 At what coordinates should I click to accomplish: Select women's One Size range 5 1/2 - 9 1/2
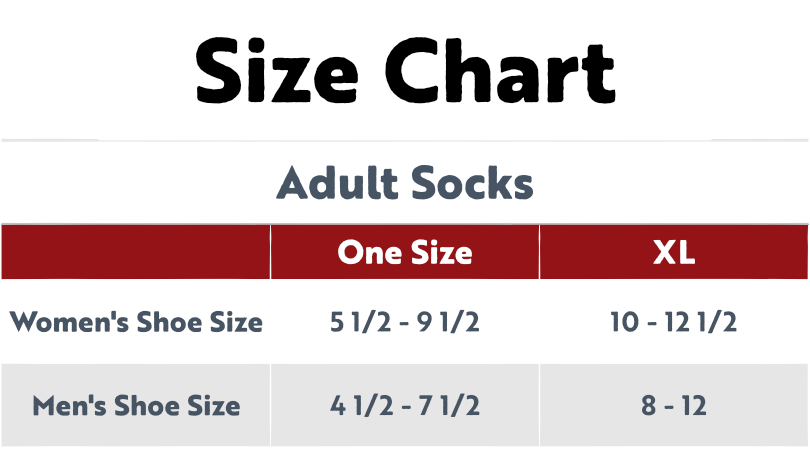click(x=404, y=322)
